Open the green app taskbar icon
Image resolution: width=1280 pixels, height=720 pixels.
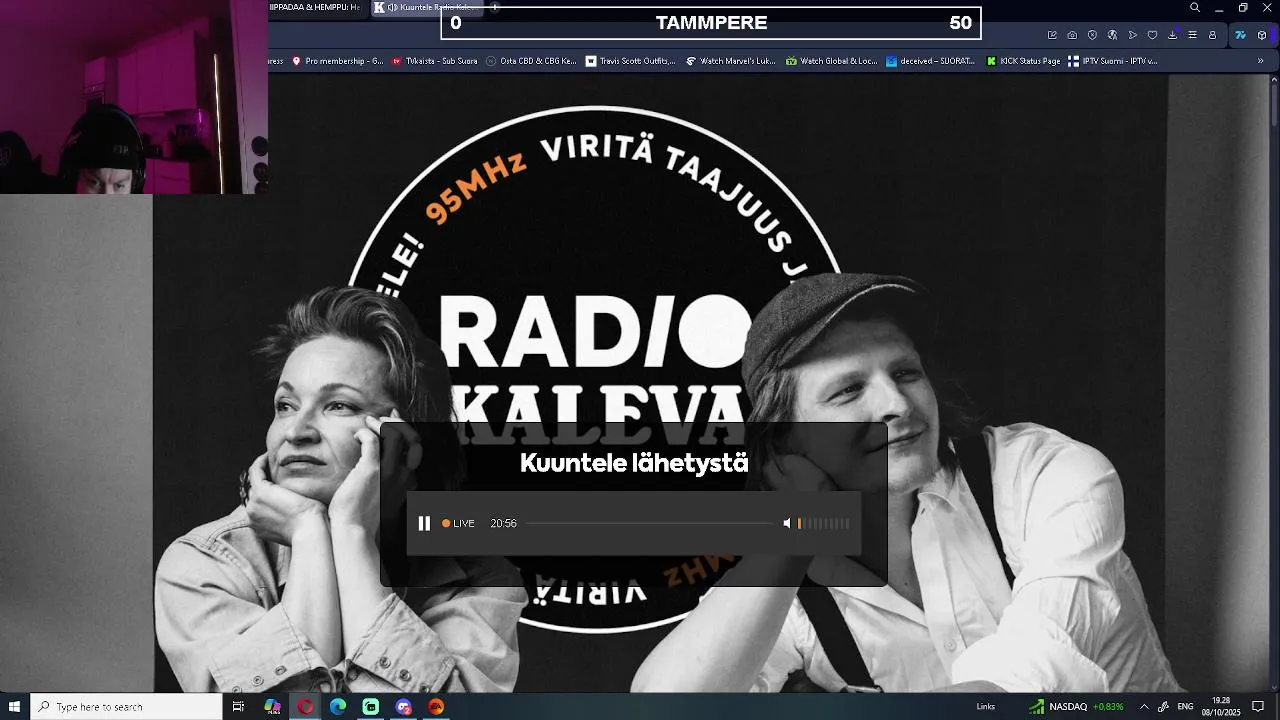pyautogui.click(x=371, y=706)
